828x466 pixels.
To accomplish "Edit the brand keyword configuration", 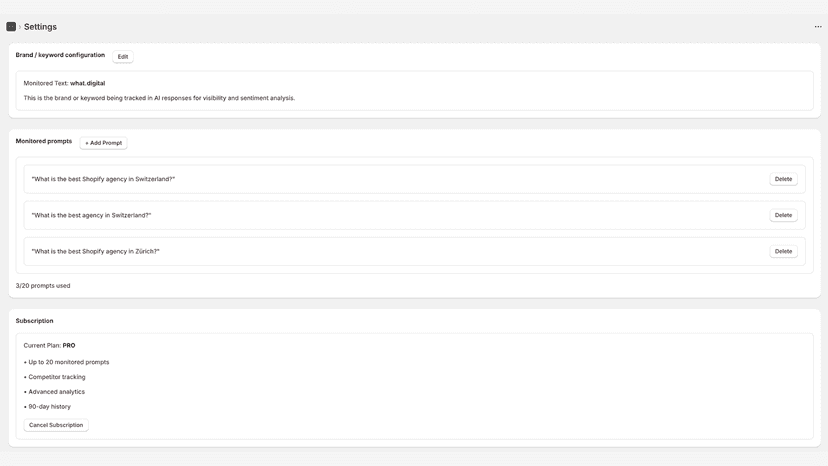I will point(123,57).
